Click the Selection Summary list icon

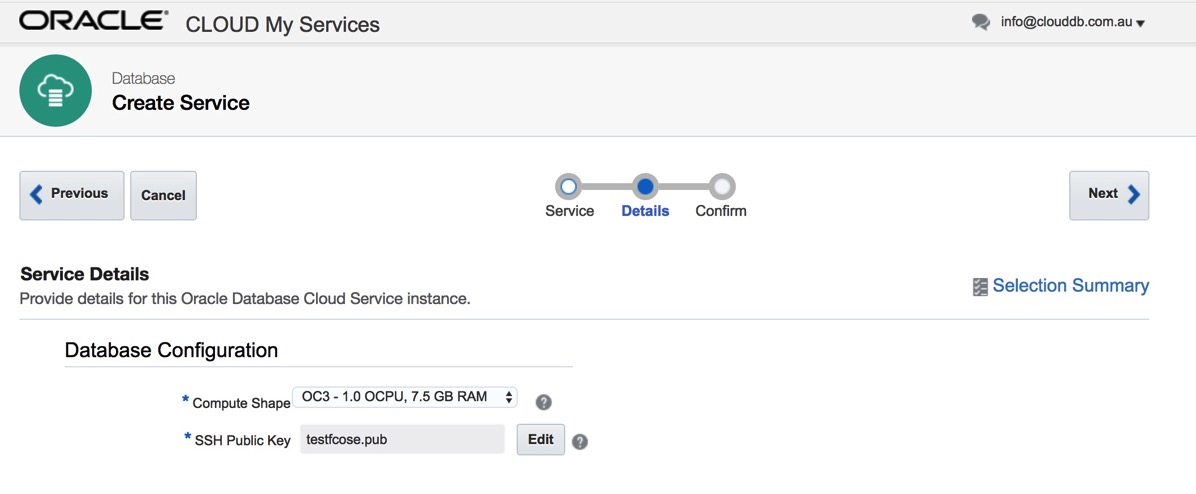coord(980,287)
